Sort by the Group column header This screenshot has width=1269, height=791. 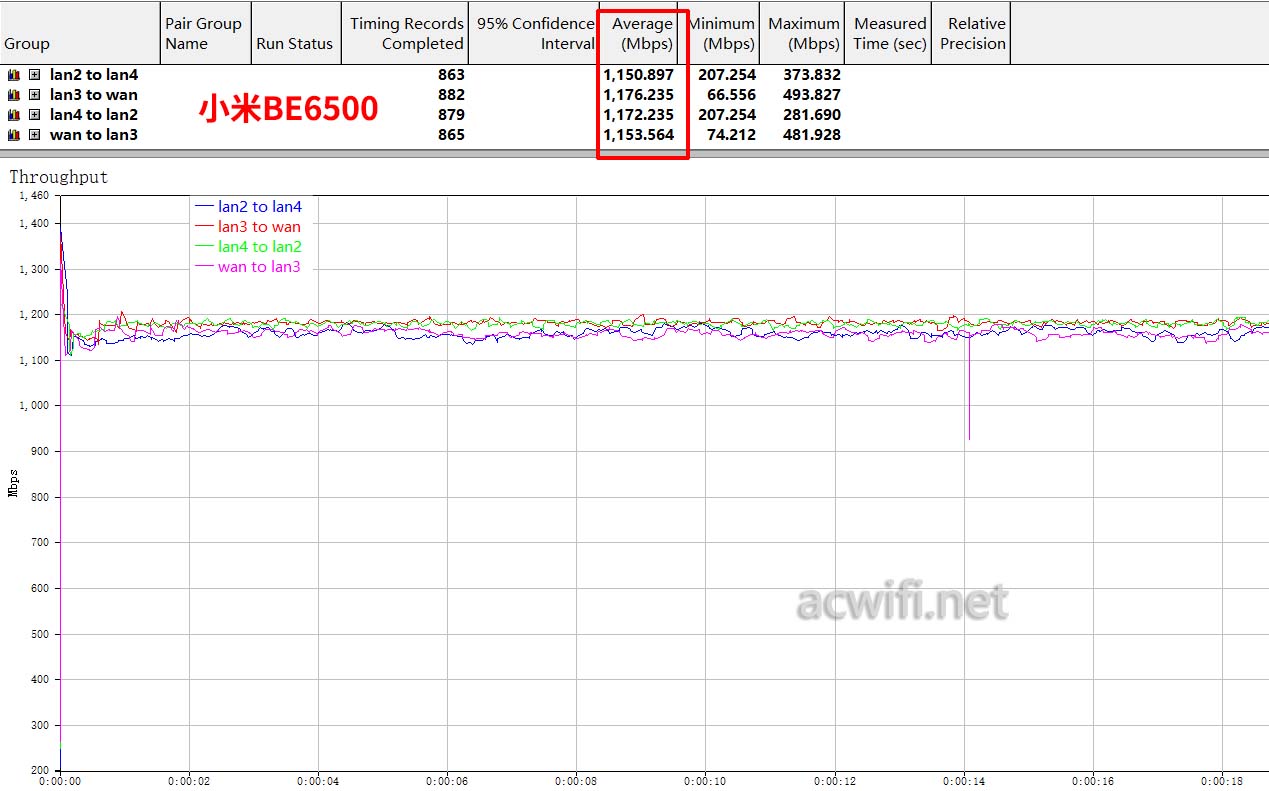point(80,33)
